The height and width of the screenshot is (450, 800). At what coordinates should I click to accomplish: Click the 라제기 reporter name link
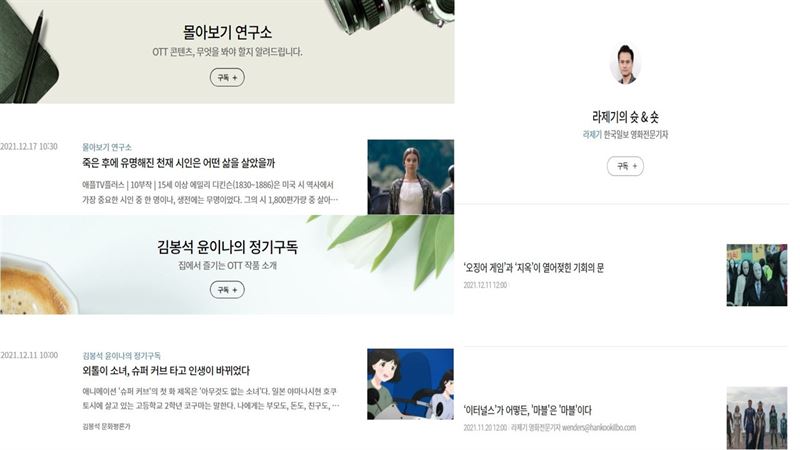[592, 135]
